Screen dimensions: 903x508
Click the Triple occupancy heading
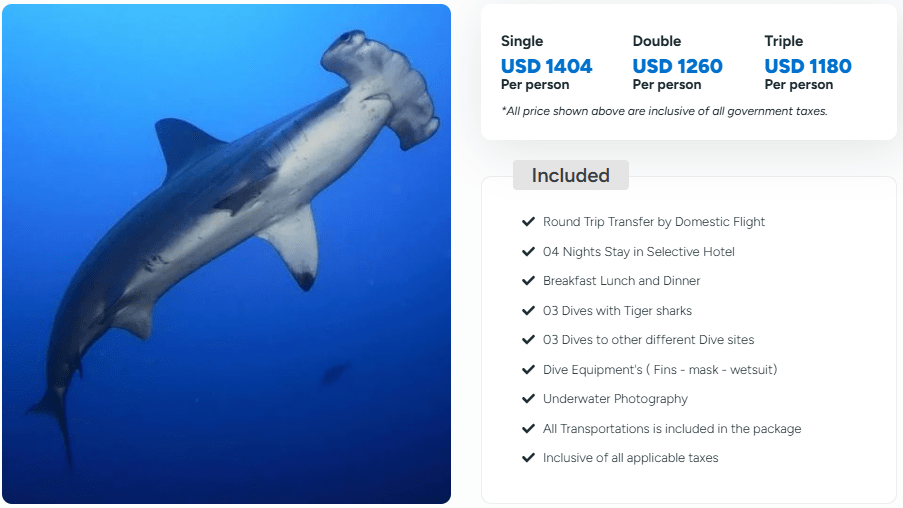coord(785,41)
